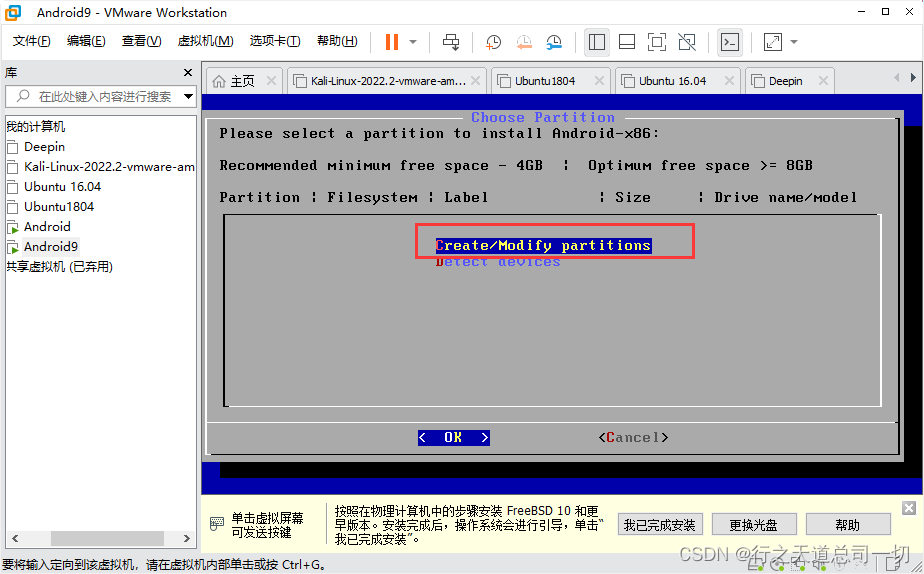Select 我的计算机 in the library
Viewport: 924px width, 574px height.
click(35, 127)
